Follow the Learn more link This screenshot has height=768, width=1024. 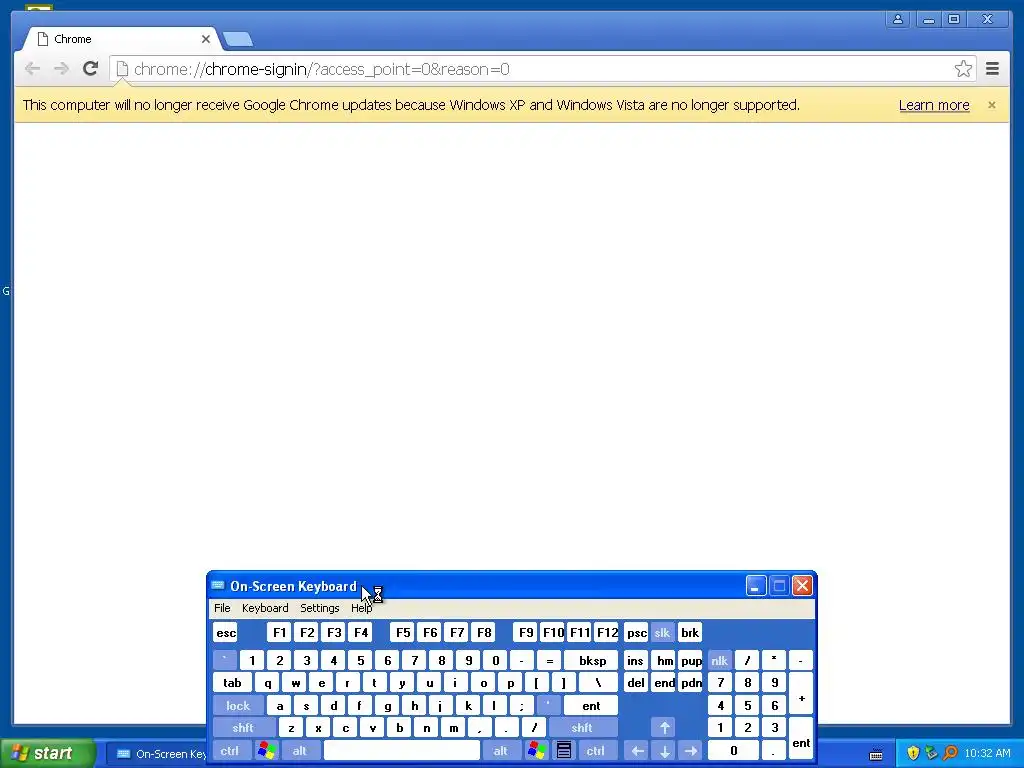934,105
